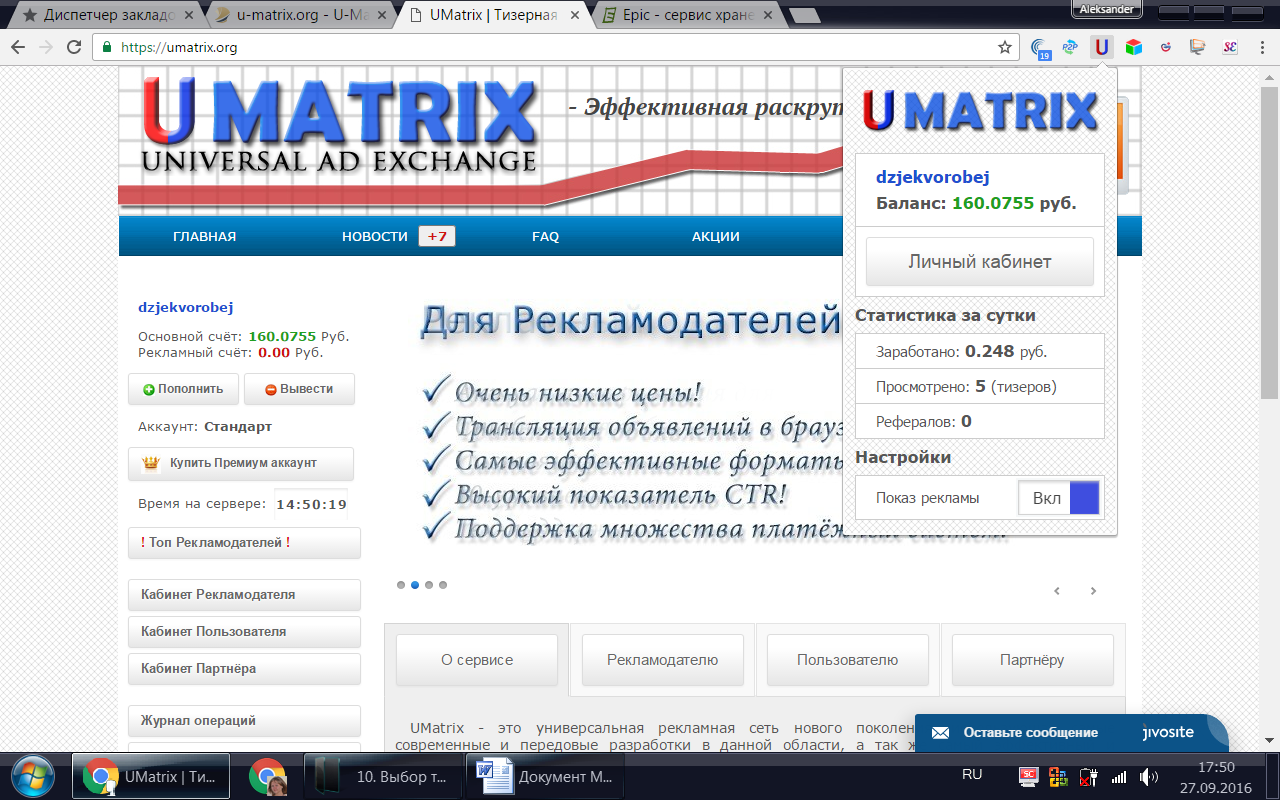The width and height of the screenshot is (1280, 800).
Task: Open the RU language selector in taskbar
Action: [x=971, y=775]
